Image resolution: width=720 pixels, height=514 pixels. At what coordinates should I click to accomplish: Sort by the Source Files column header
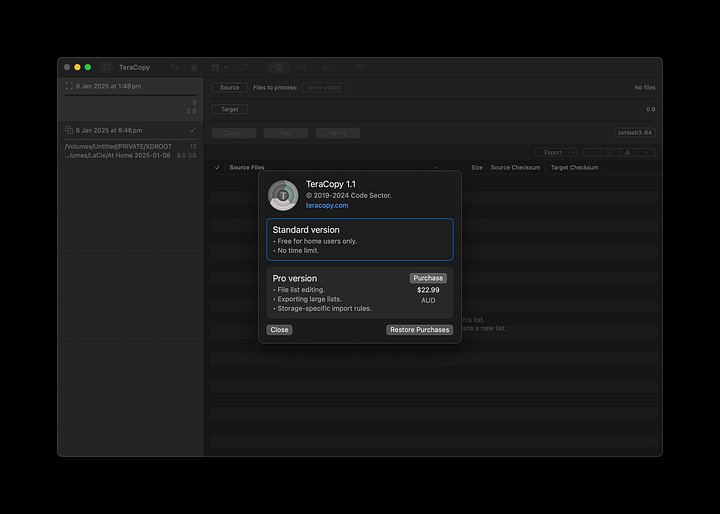pos(247,167)
